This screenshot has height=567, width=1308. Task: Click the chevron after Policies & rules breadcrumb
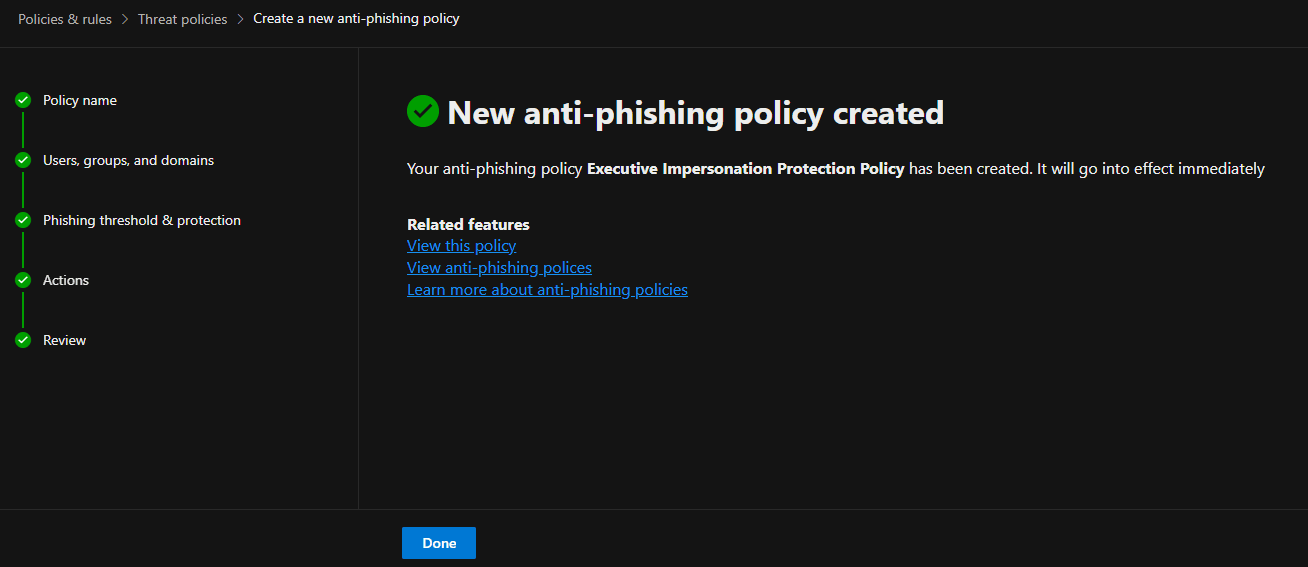(x=125, y=19)
